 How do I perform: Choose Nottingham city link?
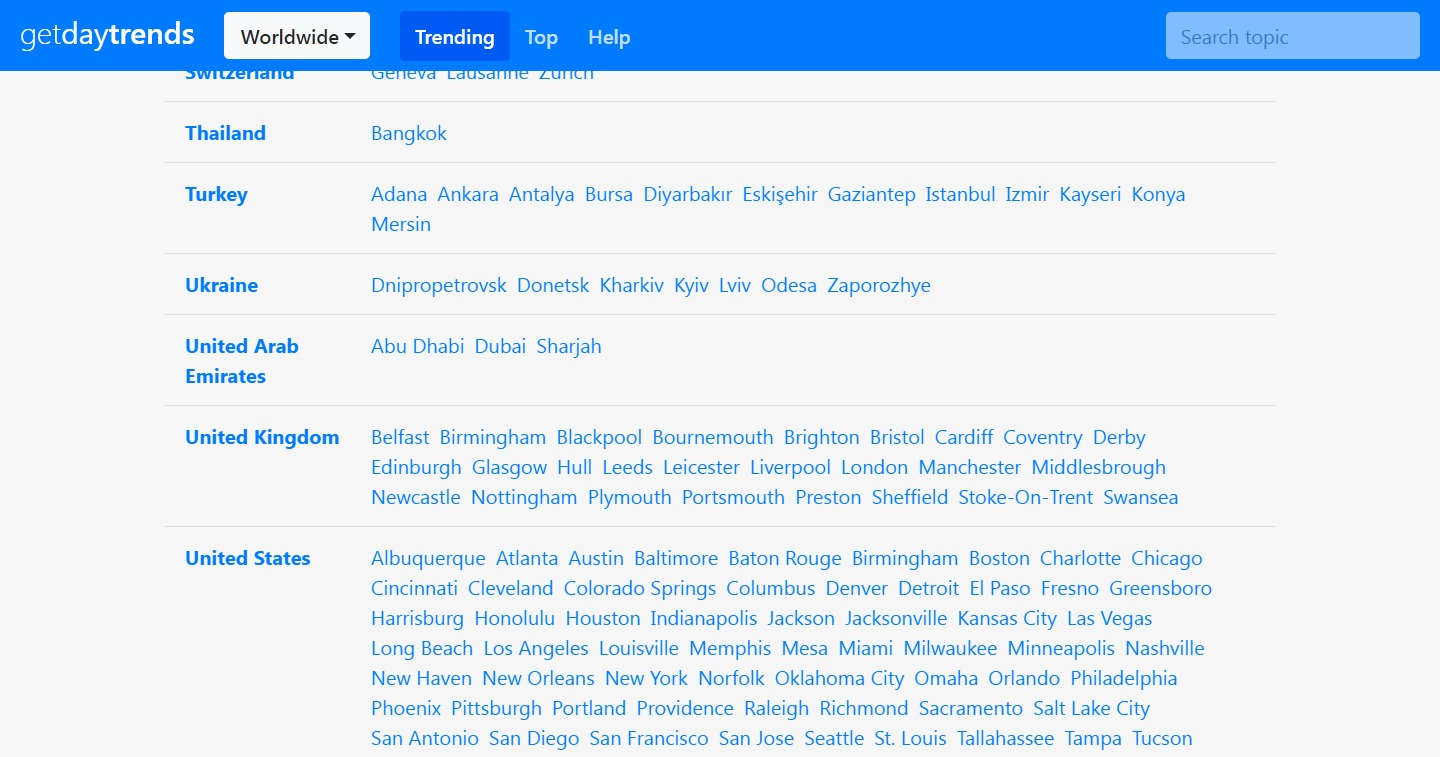pos(524,497)
